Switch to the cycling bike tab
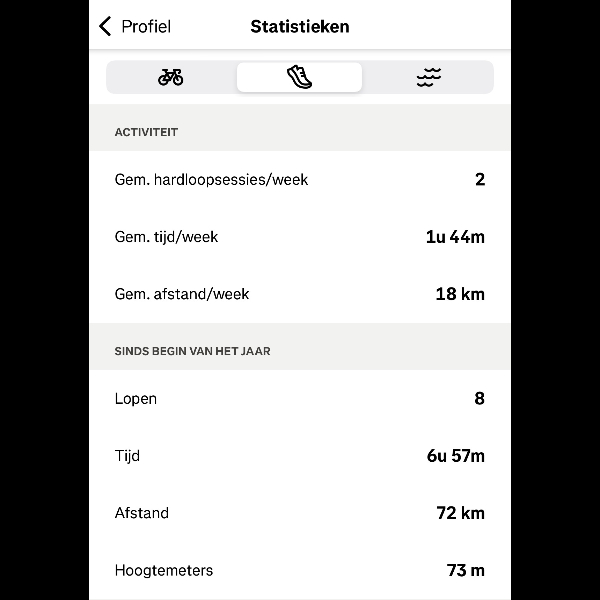The height and width of the screenshot is (600, 600). pos(171,77)
